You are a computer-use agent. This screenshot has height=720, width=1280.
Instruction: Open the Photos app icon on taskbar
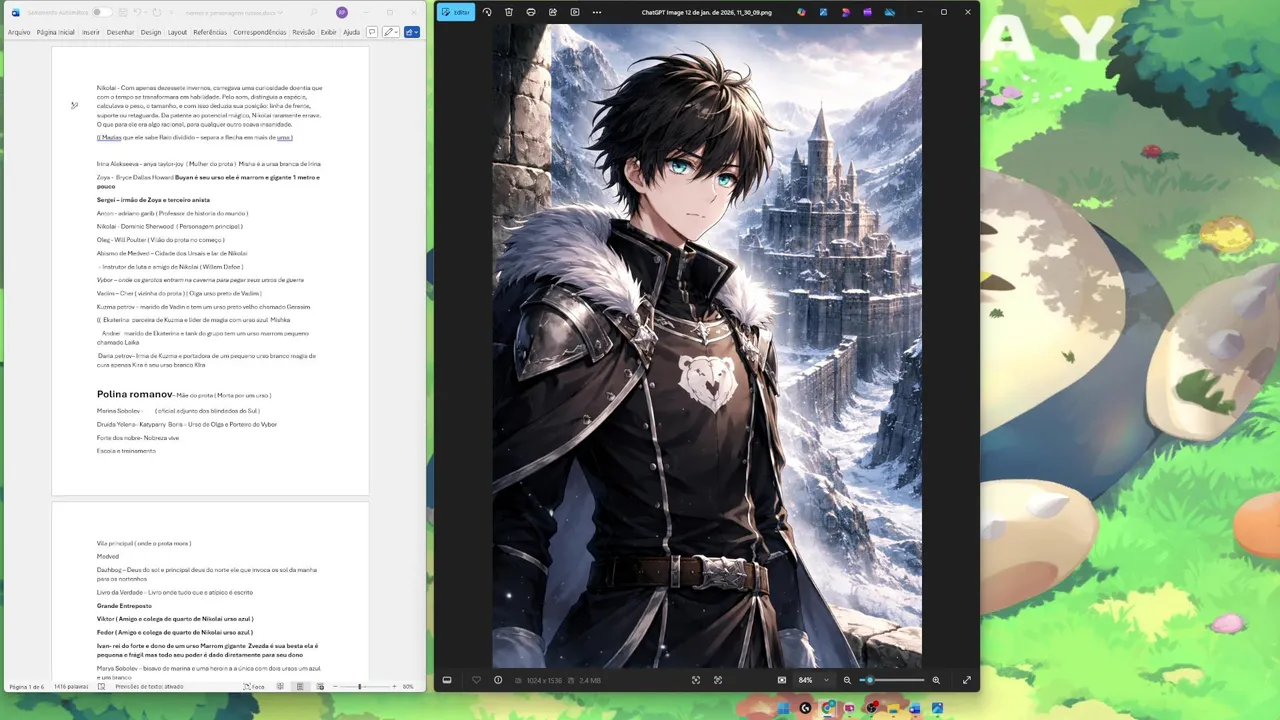pos(937,708)
